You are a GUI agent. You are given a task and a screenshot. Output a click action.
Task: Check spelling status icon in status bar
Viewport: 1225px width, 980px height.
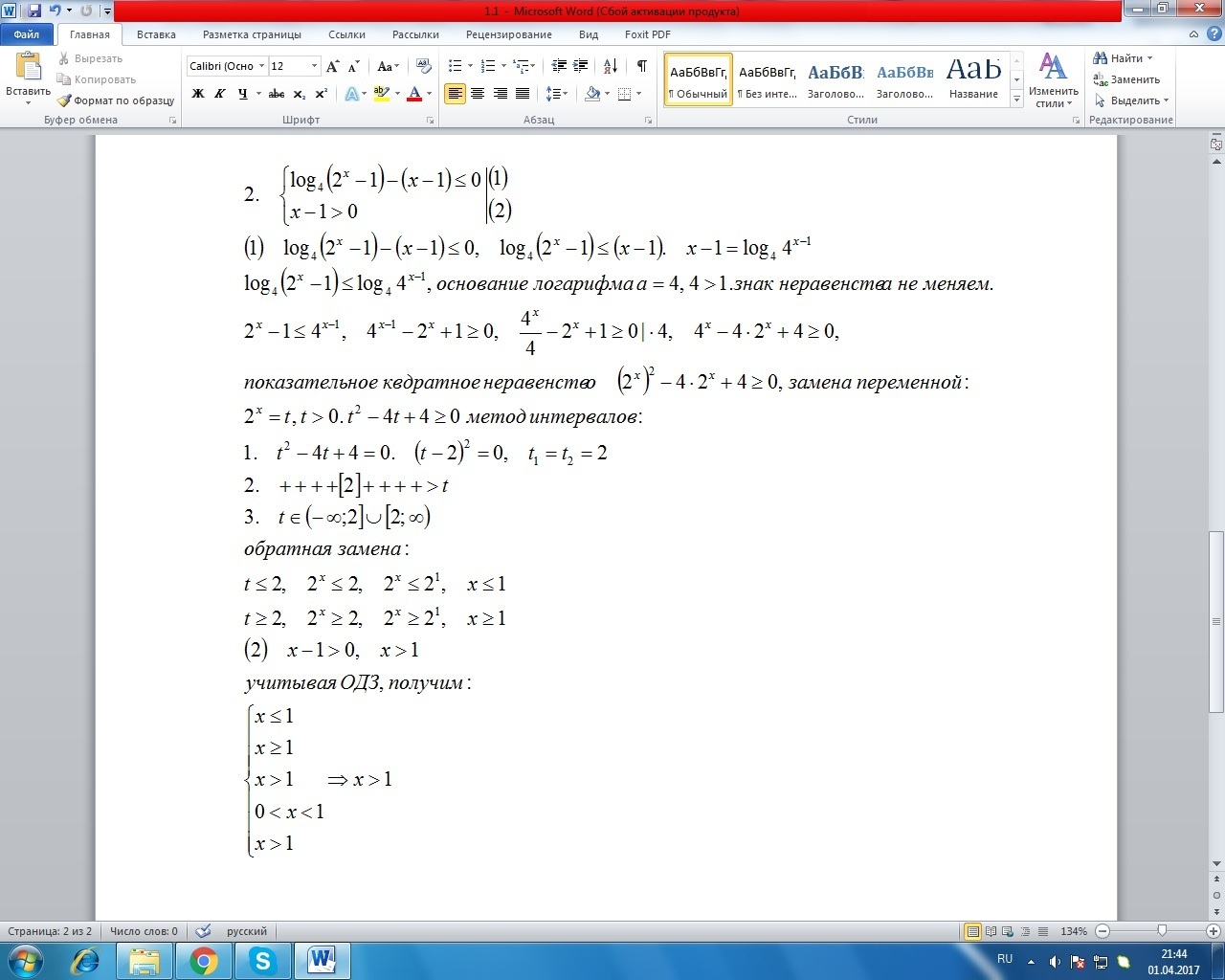pos(203,931)
